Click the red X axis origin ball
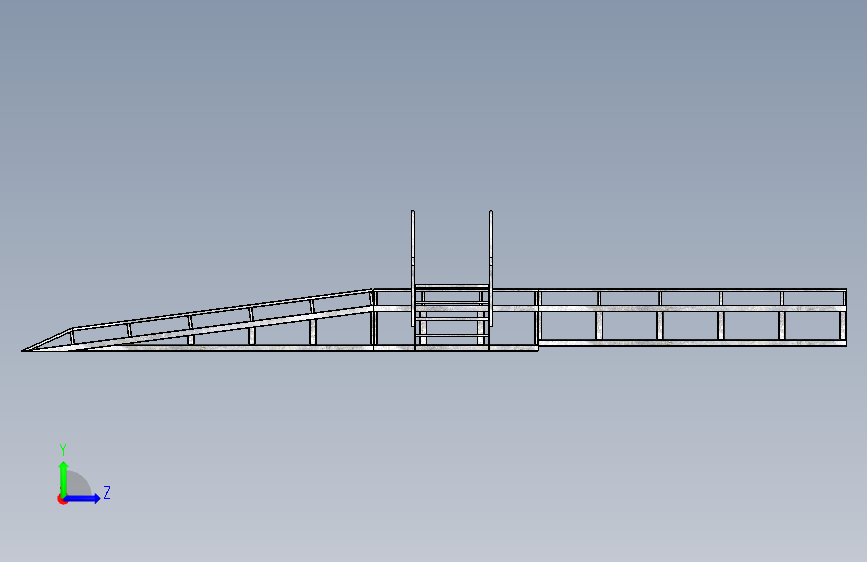Screen dimensions: 867x562 [x=62, y=499]
